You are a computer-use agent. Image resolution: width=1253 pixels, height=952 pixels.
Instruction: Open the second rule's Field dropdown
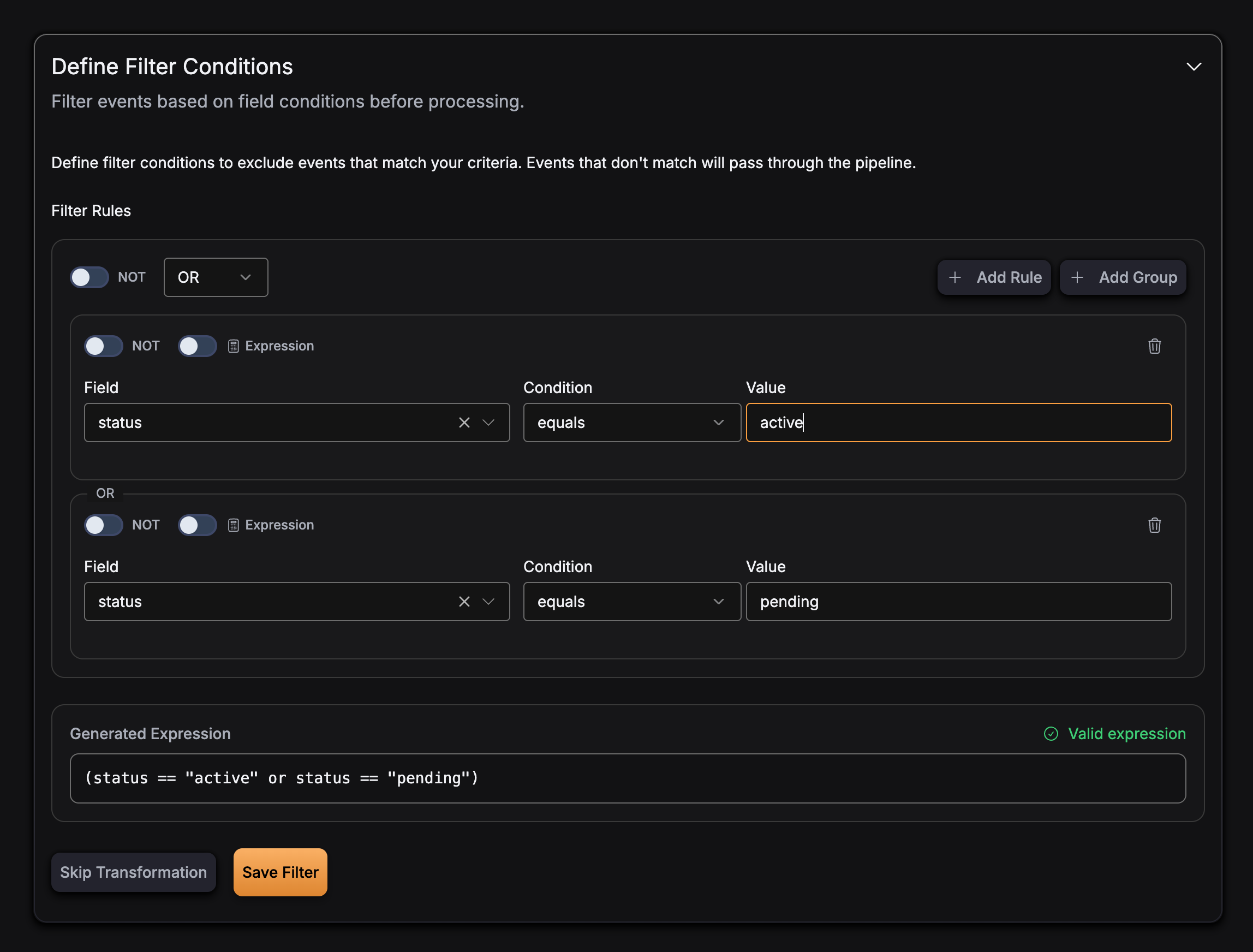488,601
